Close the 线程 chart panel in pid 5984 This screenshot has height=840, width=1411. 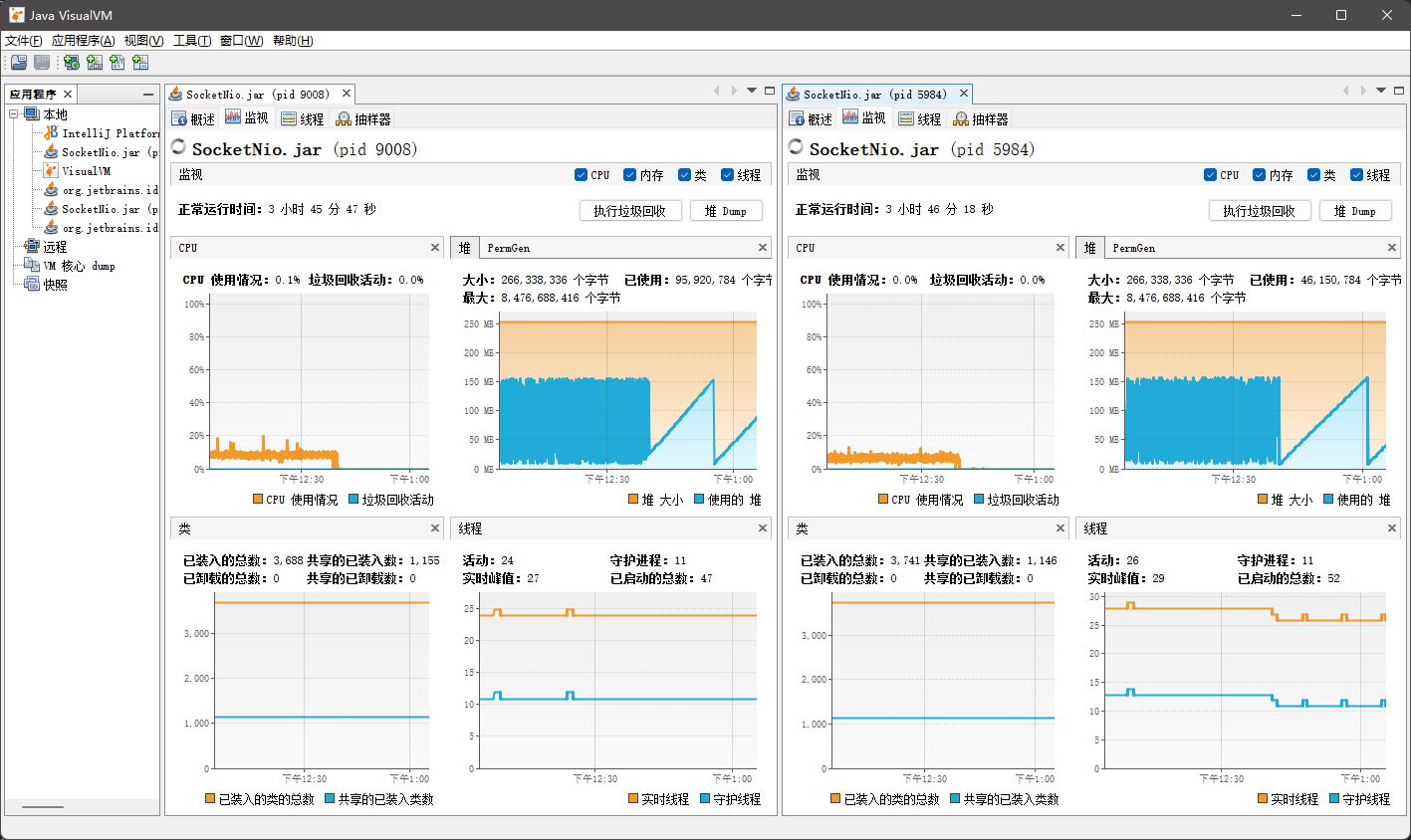[1392, 527]
